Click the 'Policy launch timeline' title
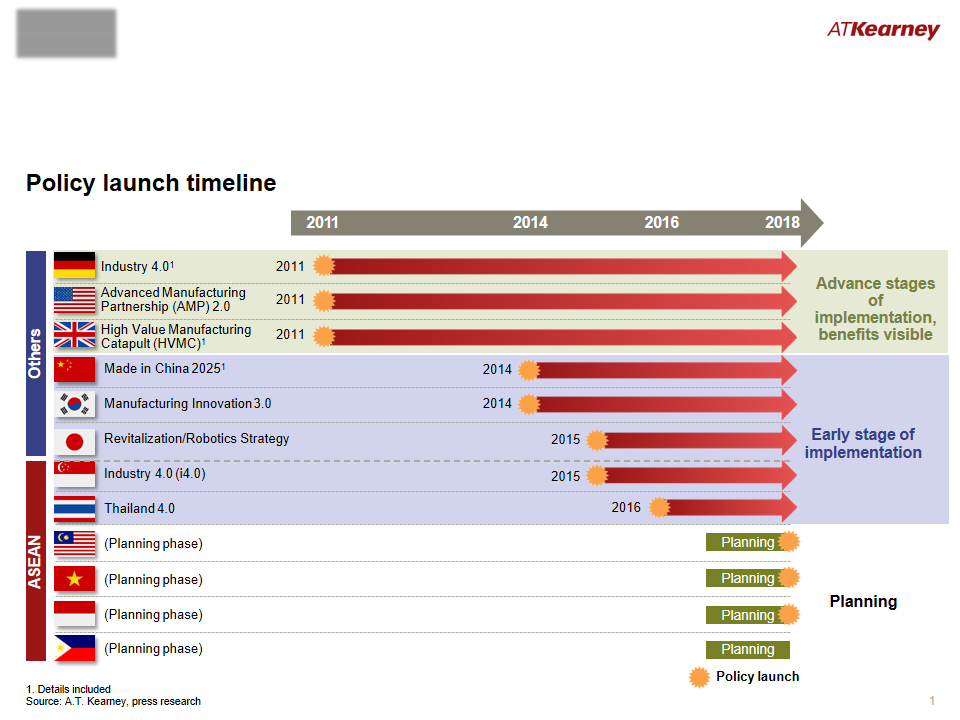This screenshot has width=960, height=720. point(151,183)
